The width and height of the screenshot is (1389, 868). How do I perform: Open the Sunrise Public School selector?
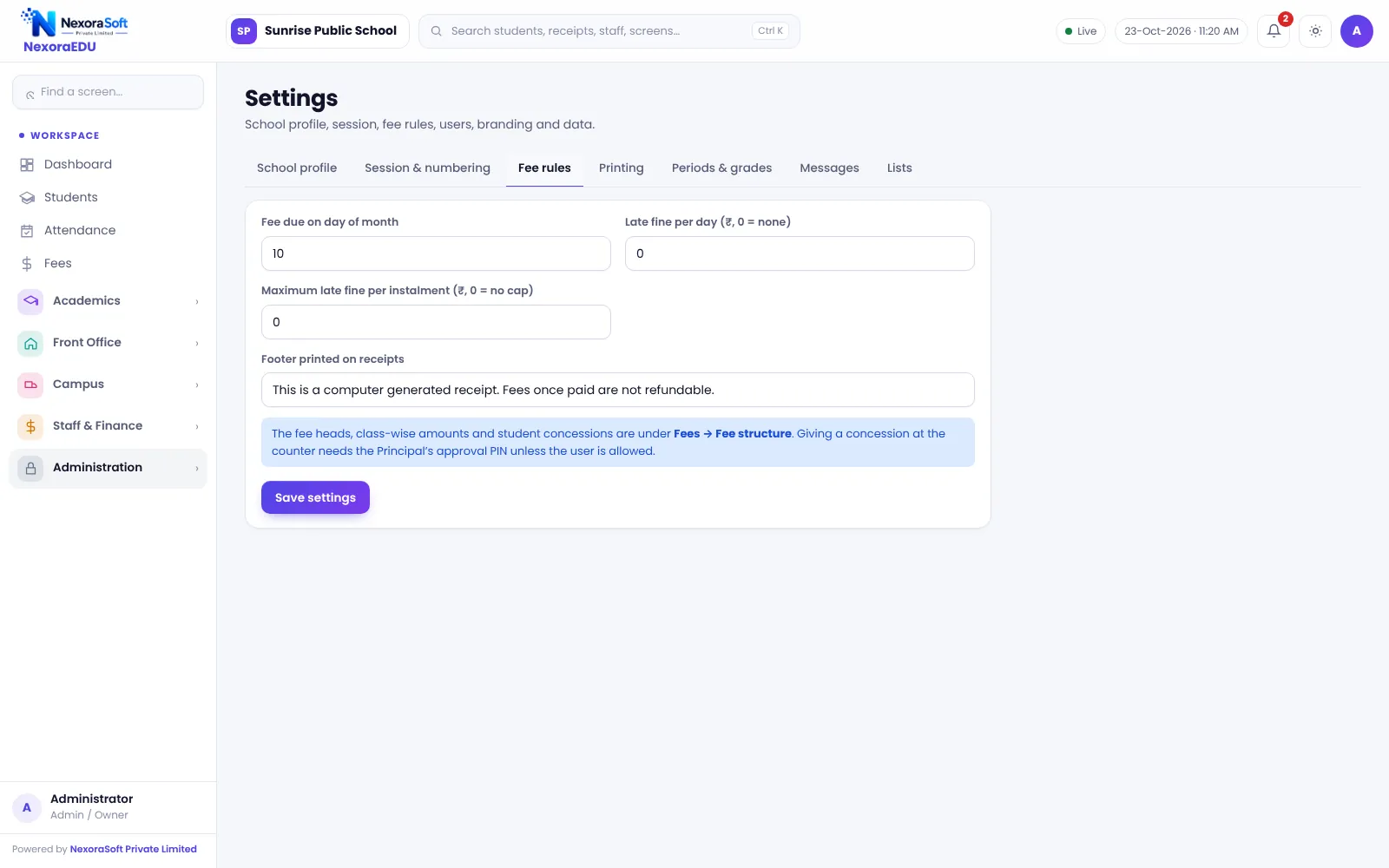click(318, 31)
